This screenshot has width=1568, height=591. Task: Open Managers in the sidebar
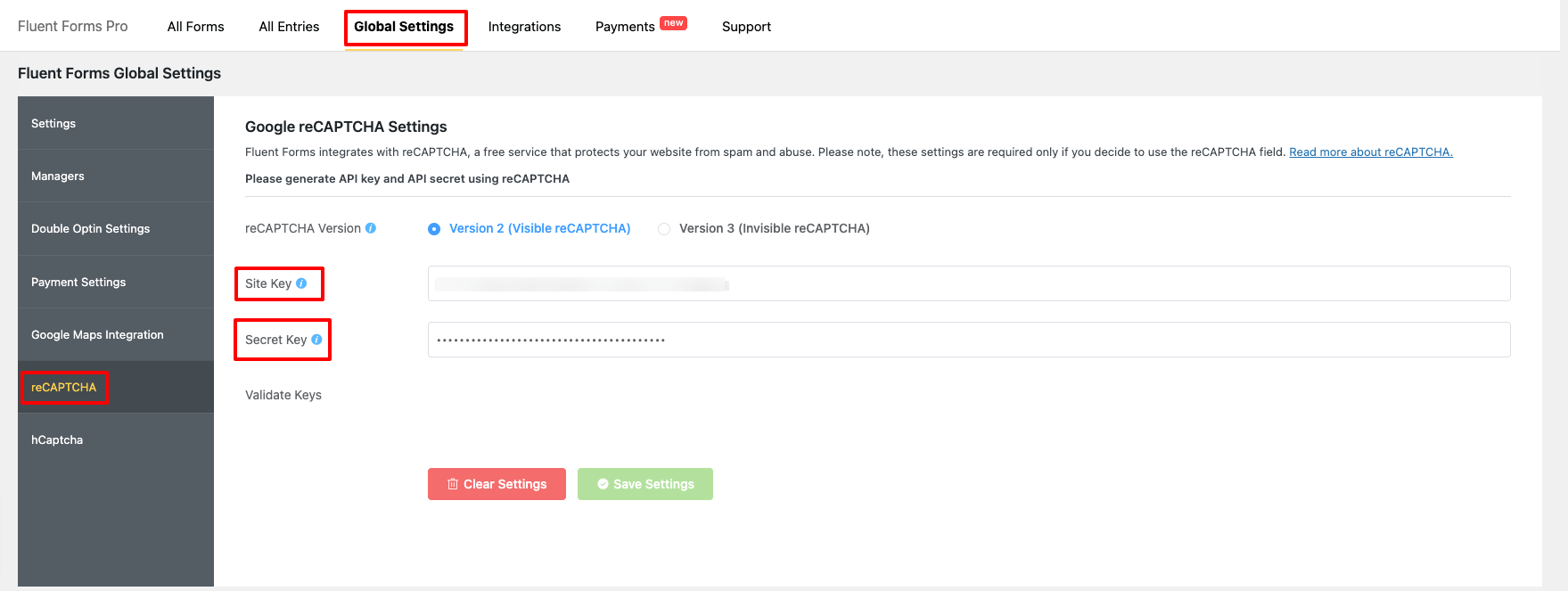coord(116,176)
